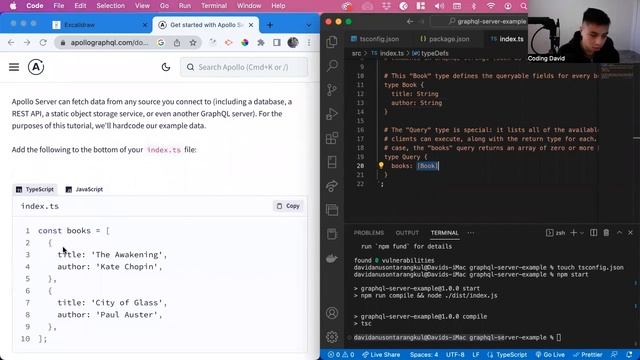Close the terminal panel
The height and width of the screenshot is (360, 640).
pos(630,233)
